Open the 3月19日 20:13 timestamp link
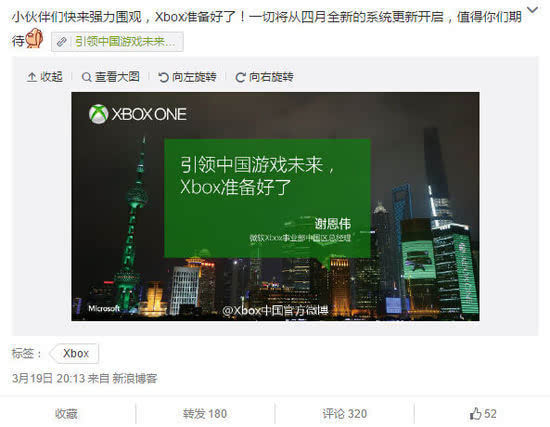The image size is (550, 427). pos(48,378)
